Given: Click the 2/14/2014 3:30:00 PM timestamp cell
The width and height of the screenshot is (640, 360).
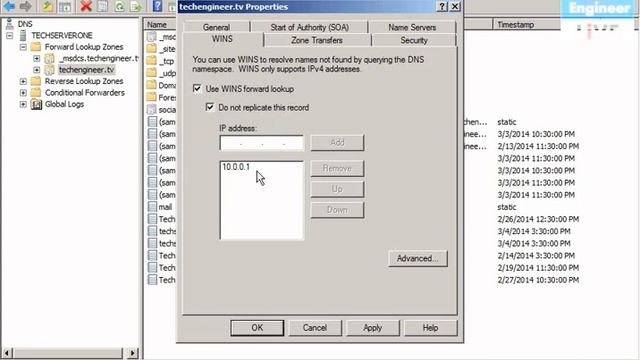Looking at the screenshot, I should tap(536, 256).
